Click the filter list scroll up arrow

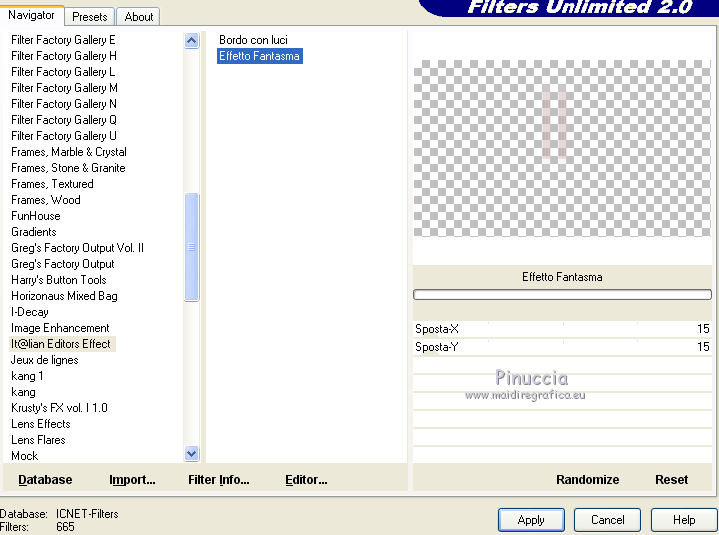[x=191, y=41]
